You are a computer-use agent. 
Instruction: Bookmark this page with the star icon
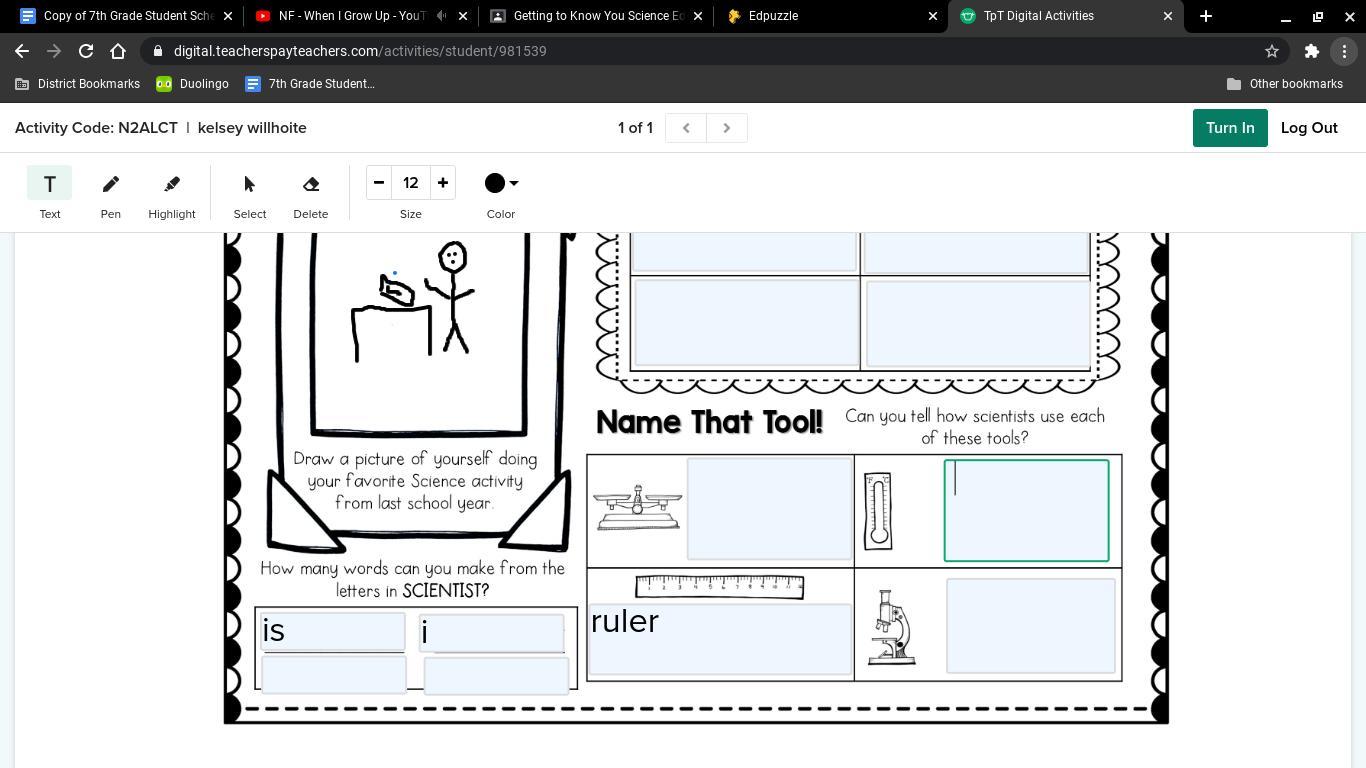(x=1272, y=51)
